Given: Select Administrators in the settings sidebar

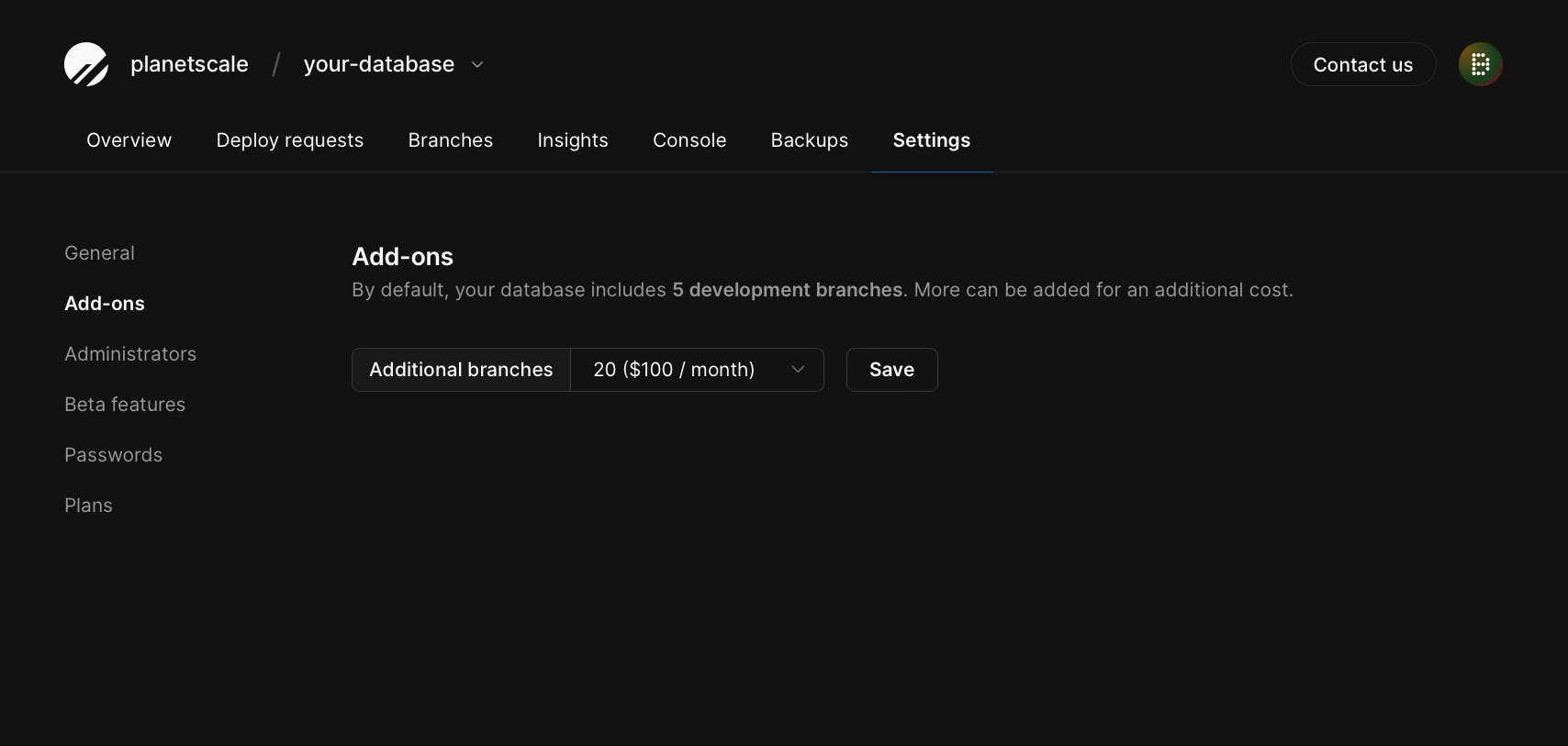Looking at the screenshot, I should pos(130,354).
